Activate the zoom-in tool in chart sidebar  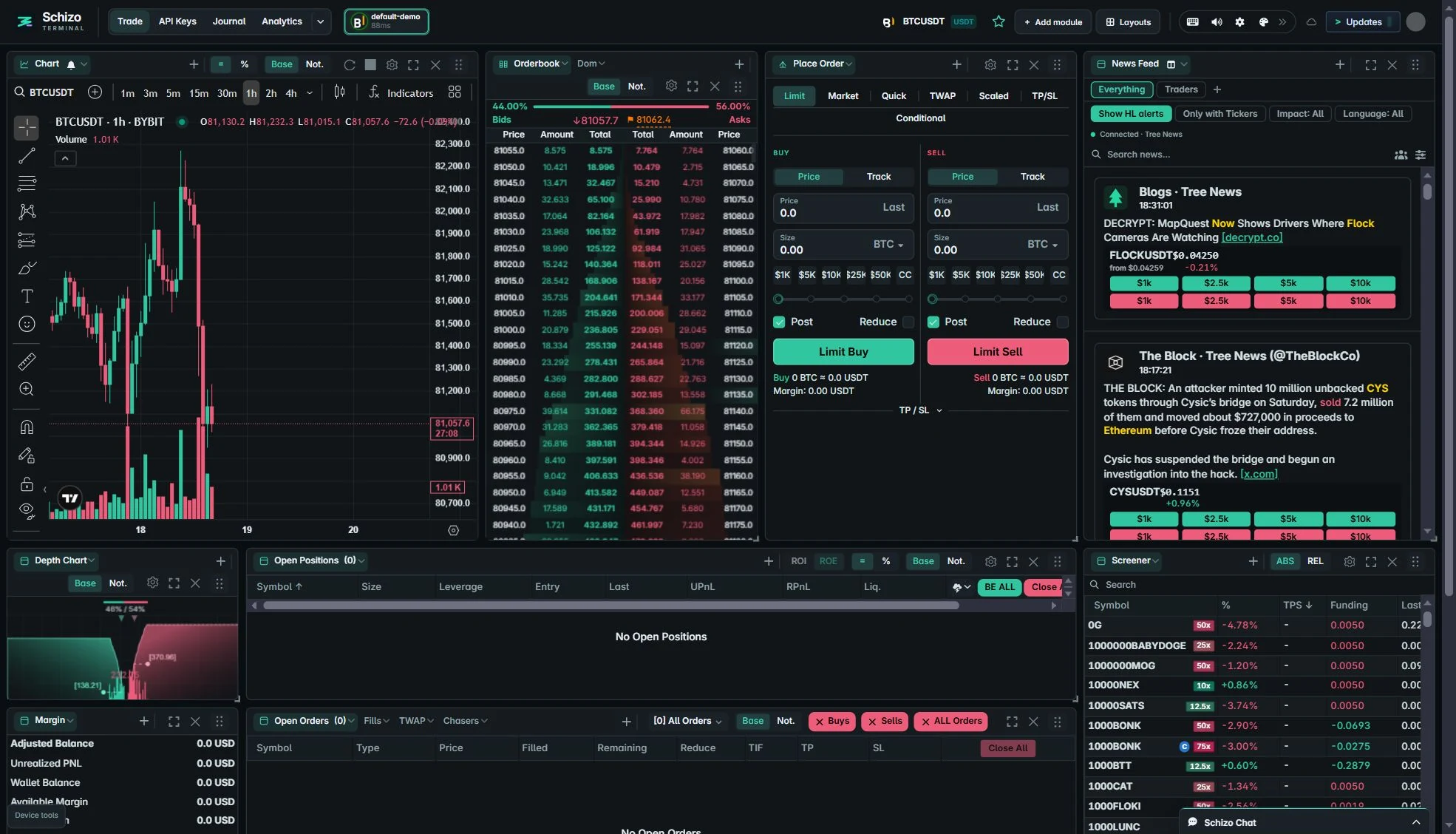pos(27,389)
